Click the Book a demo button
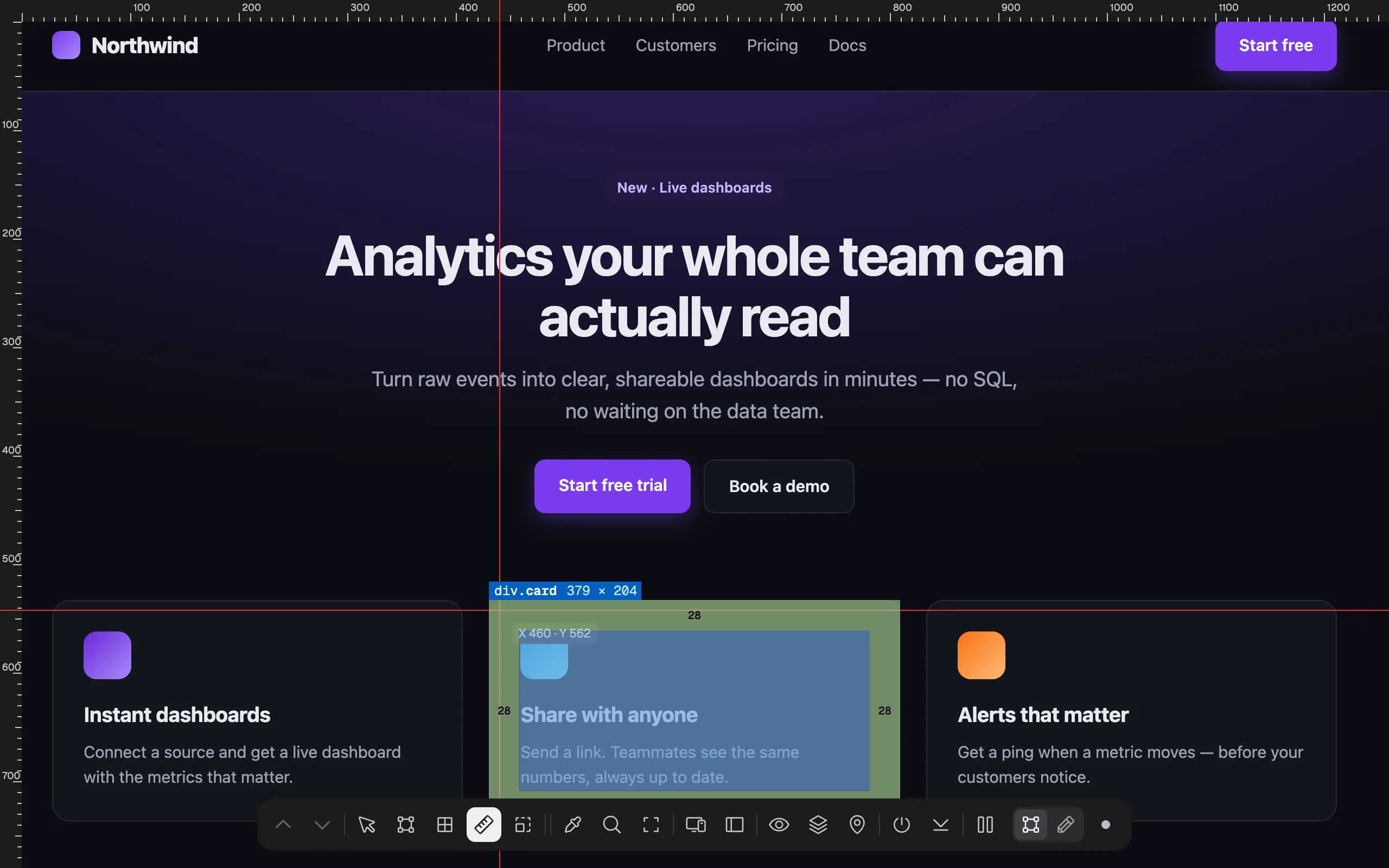The width and height of the screenshot is (1389, 868). 779,486
